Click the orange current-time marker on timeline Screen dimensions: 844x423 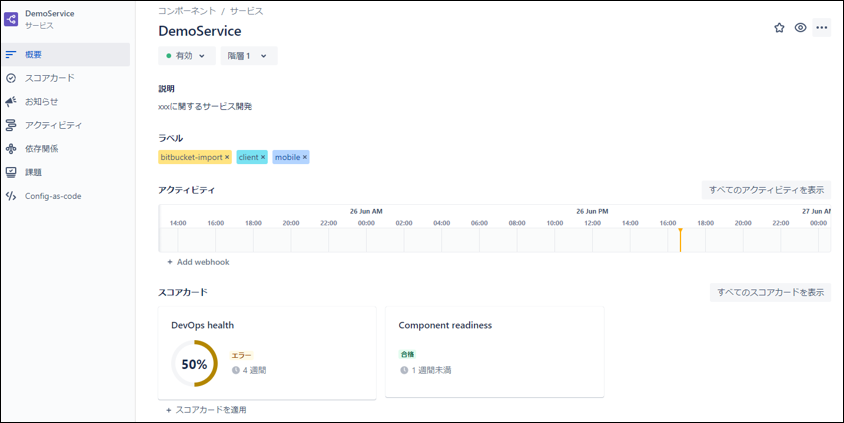680,239
